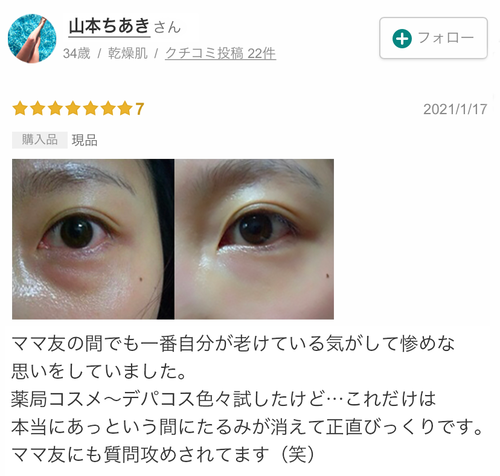The height and width of the screenshot is (476, 500).
Task: Open the right eye photo
Action: coord(254,239)
